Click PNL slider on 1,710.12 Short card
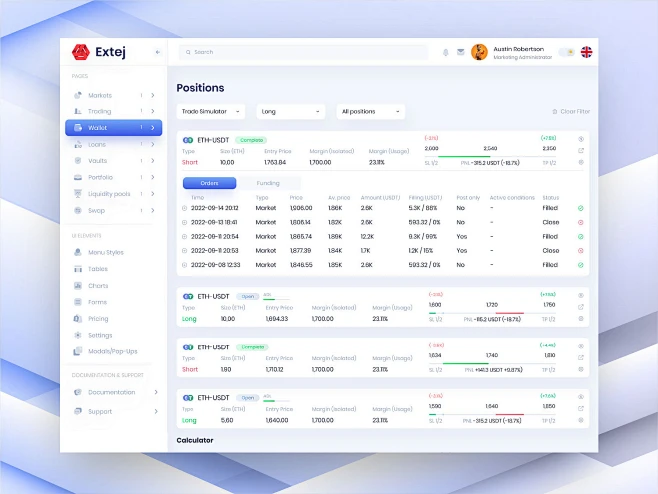The image size is (658, 494). 492,363
